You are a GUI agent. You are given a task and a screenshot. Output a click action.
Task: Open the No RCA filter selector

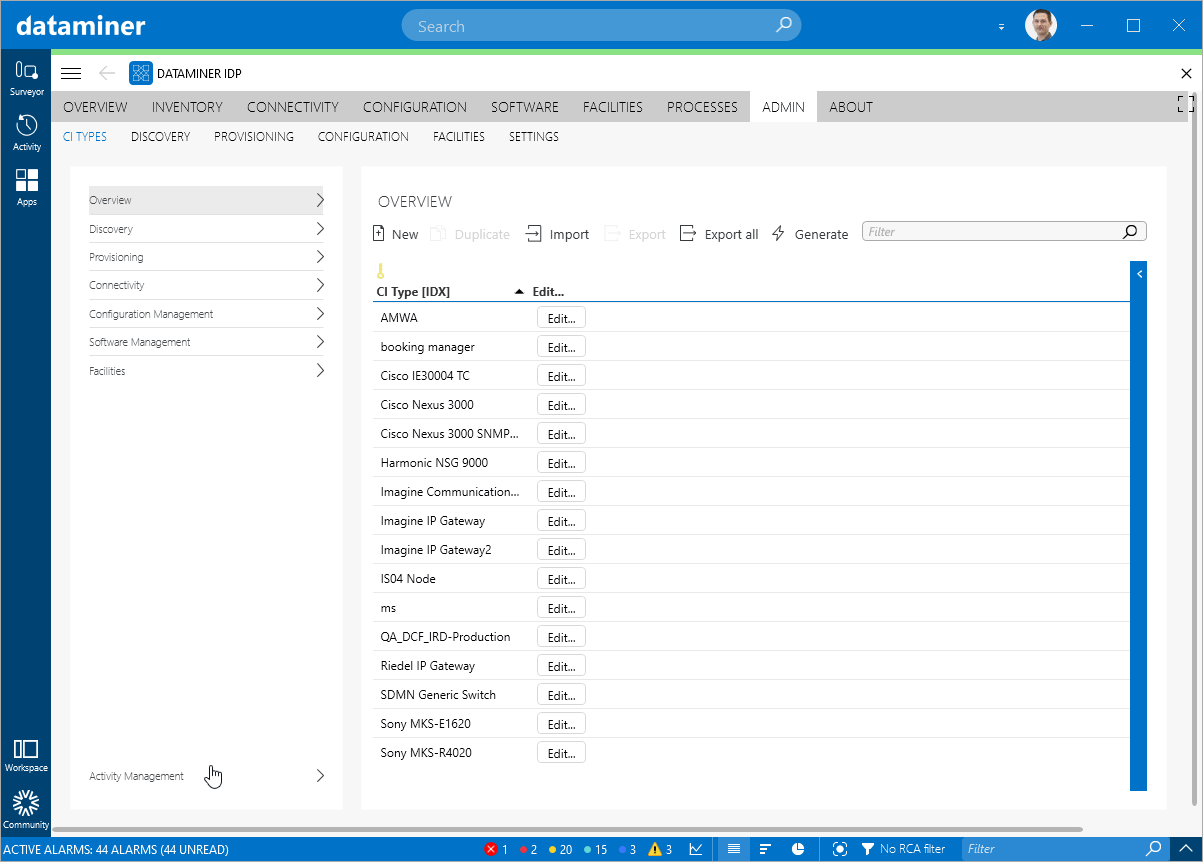(x=903, y=849)
